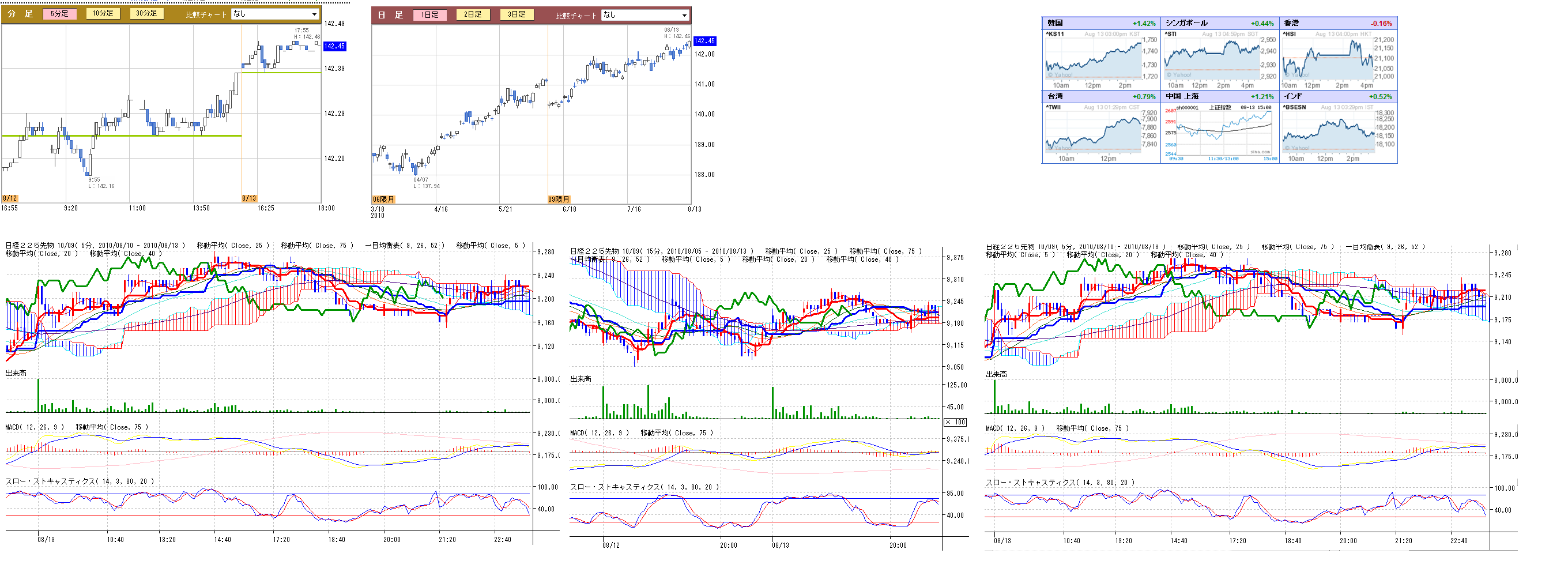Select the 5分足 interval button

[59, 13]
